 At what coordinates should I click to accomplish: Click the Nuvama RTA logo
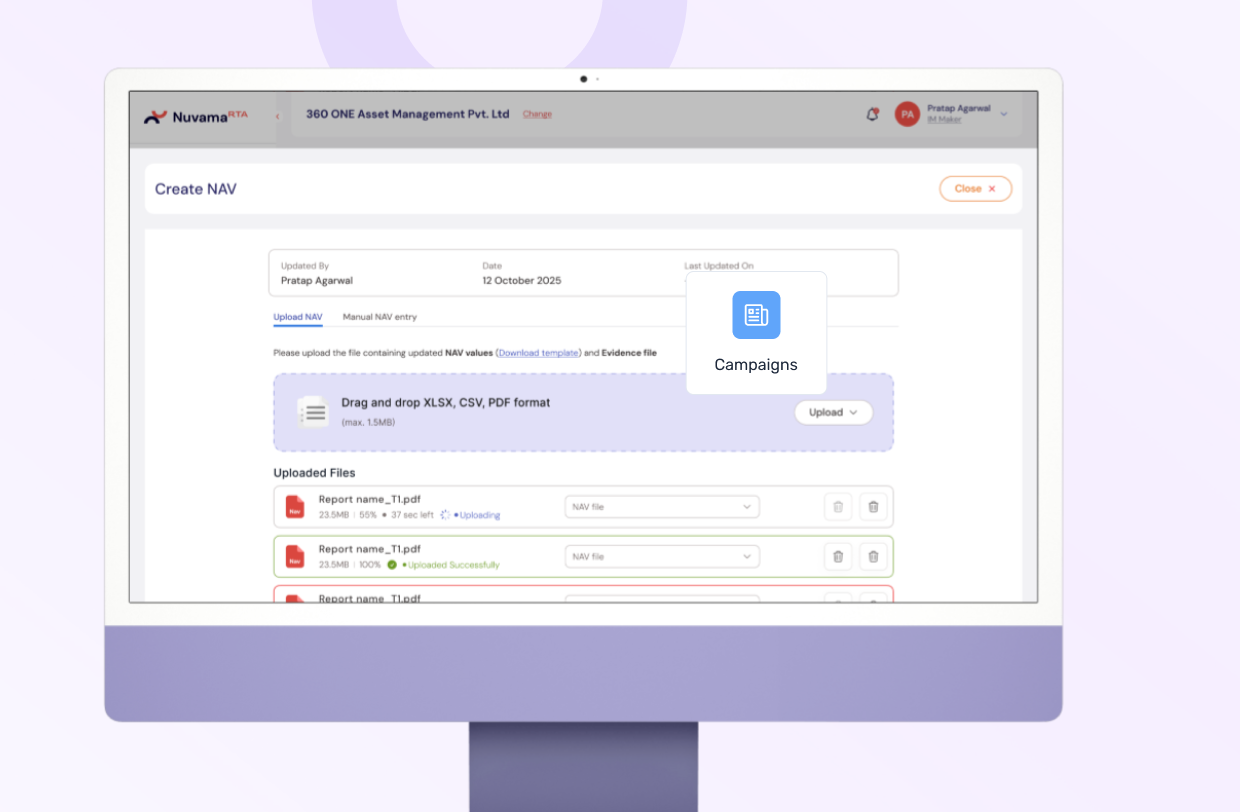196,116
